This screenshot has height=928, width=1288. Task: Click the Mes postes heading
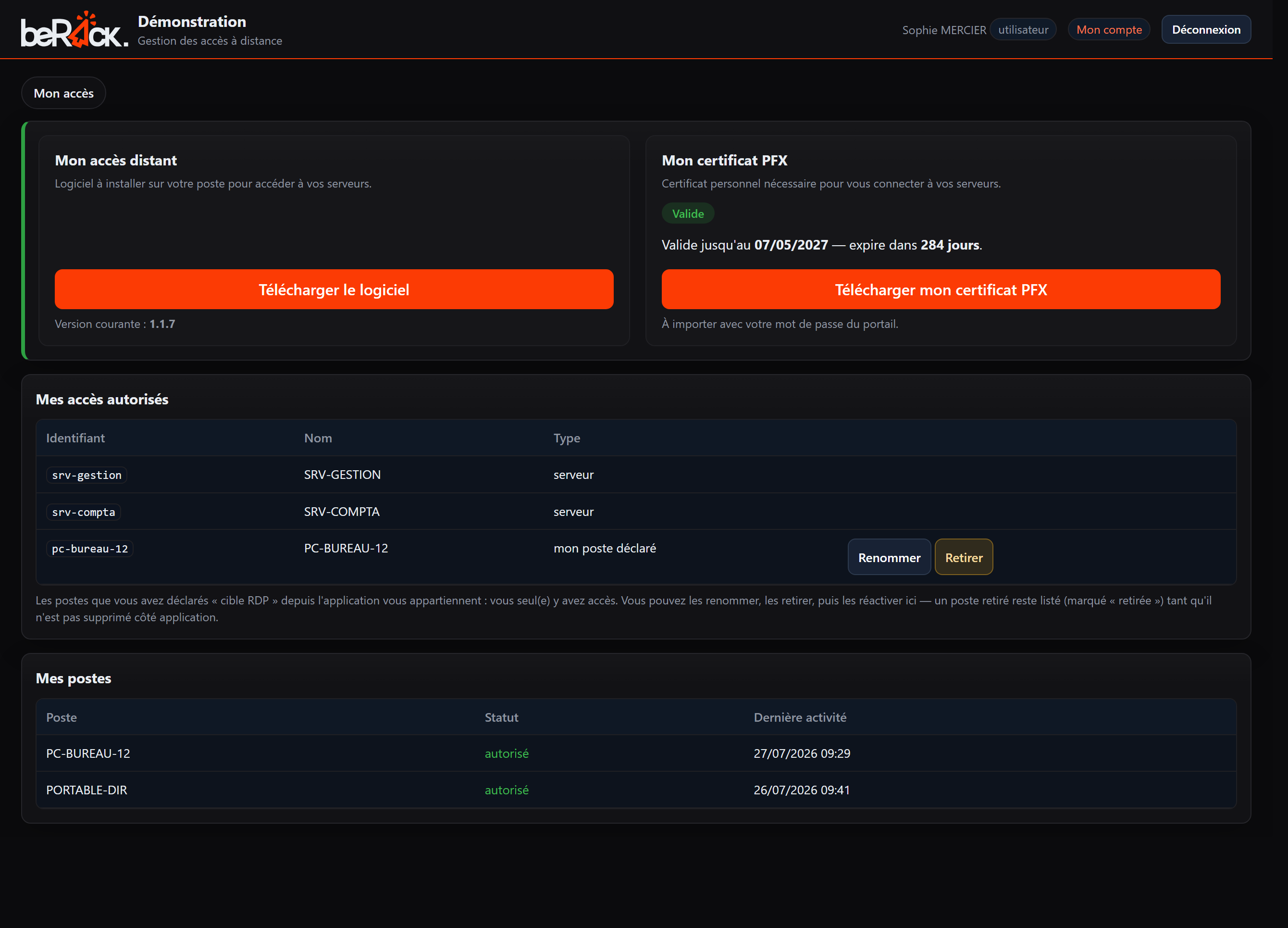coord(73,678)
